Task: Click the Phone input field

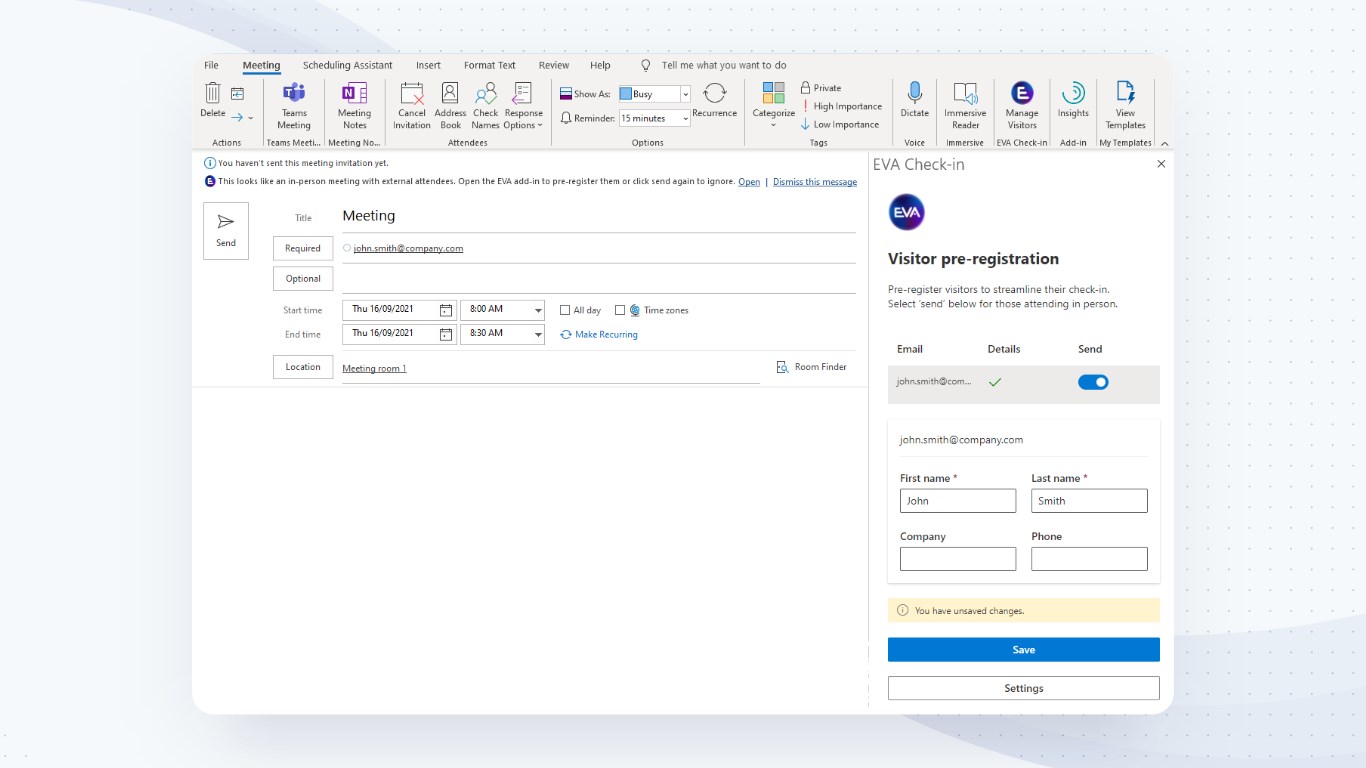Action: (x=1089, y=559)
